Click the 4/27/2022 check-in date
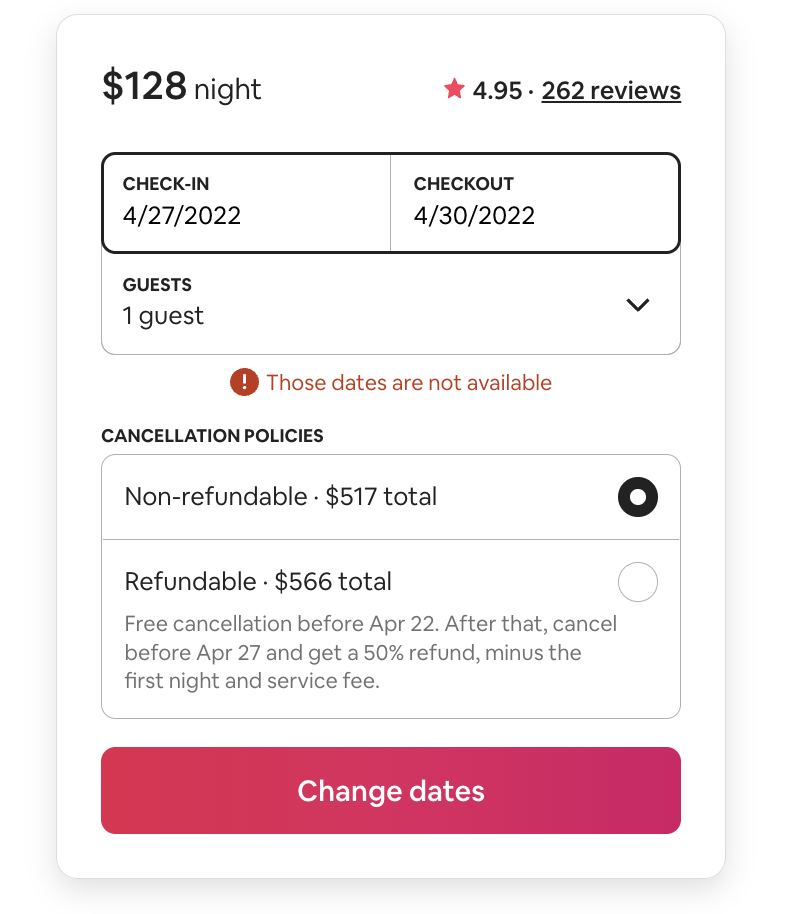Viewport: 810px width, 914px height. click(x=182, y=215)
